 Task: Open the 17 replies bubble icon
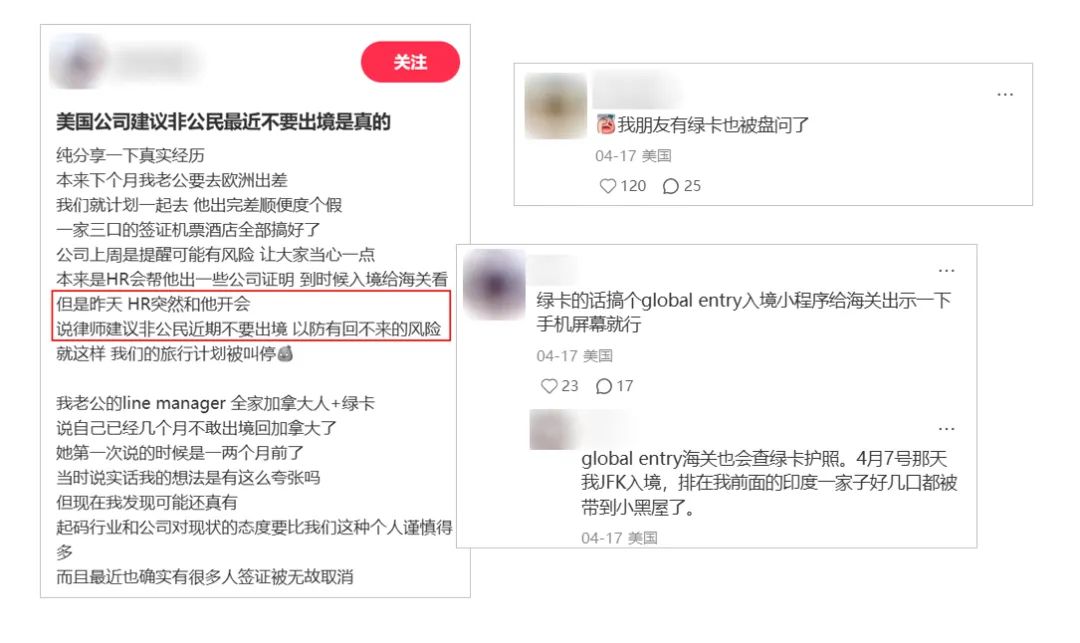603,386
